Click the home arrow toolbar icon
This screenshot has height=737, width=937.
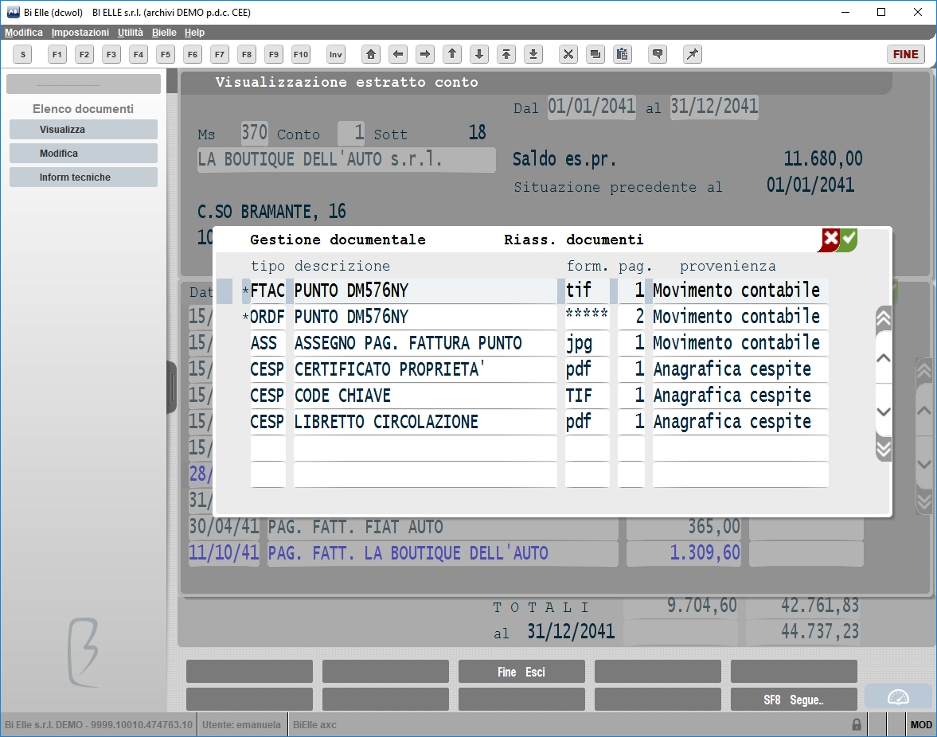tap(371, 54)
